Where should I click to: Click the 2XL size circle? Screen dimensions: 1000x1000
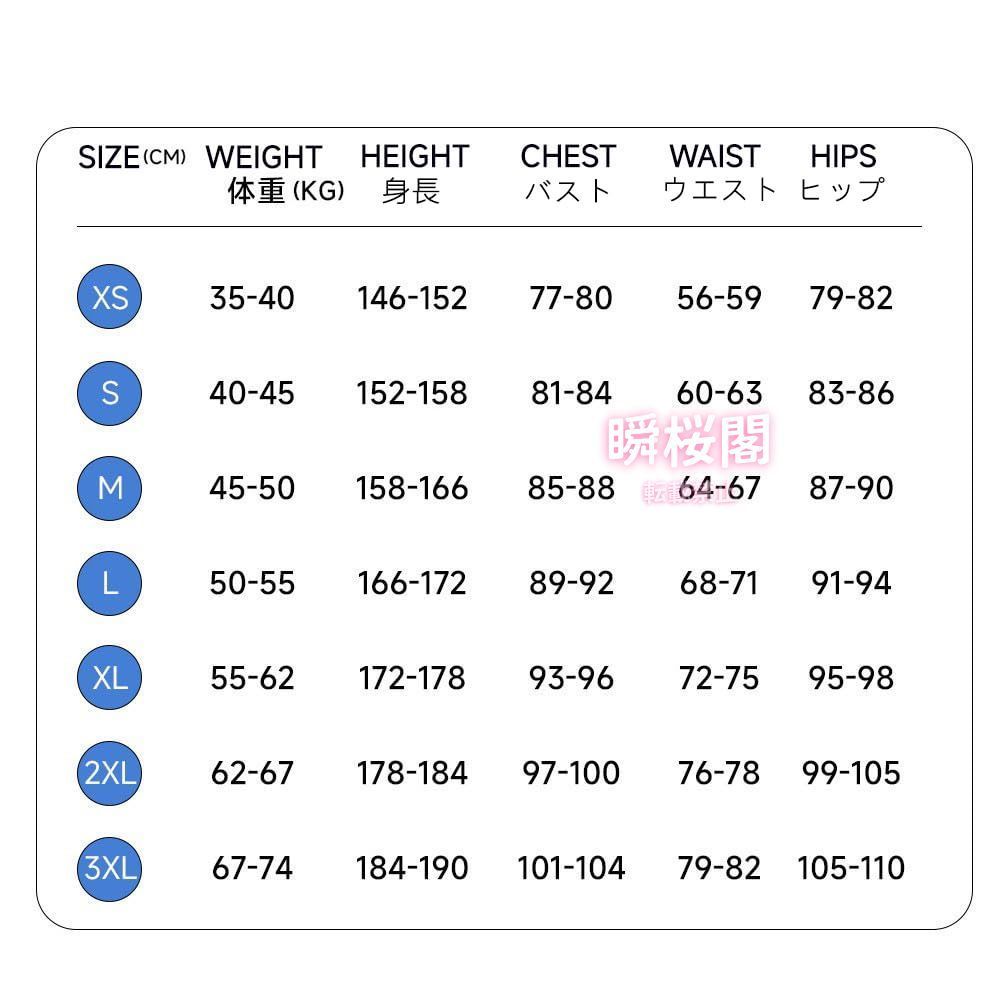[x=110, y=772]
